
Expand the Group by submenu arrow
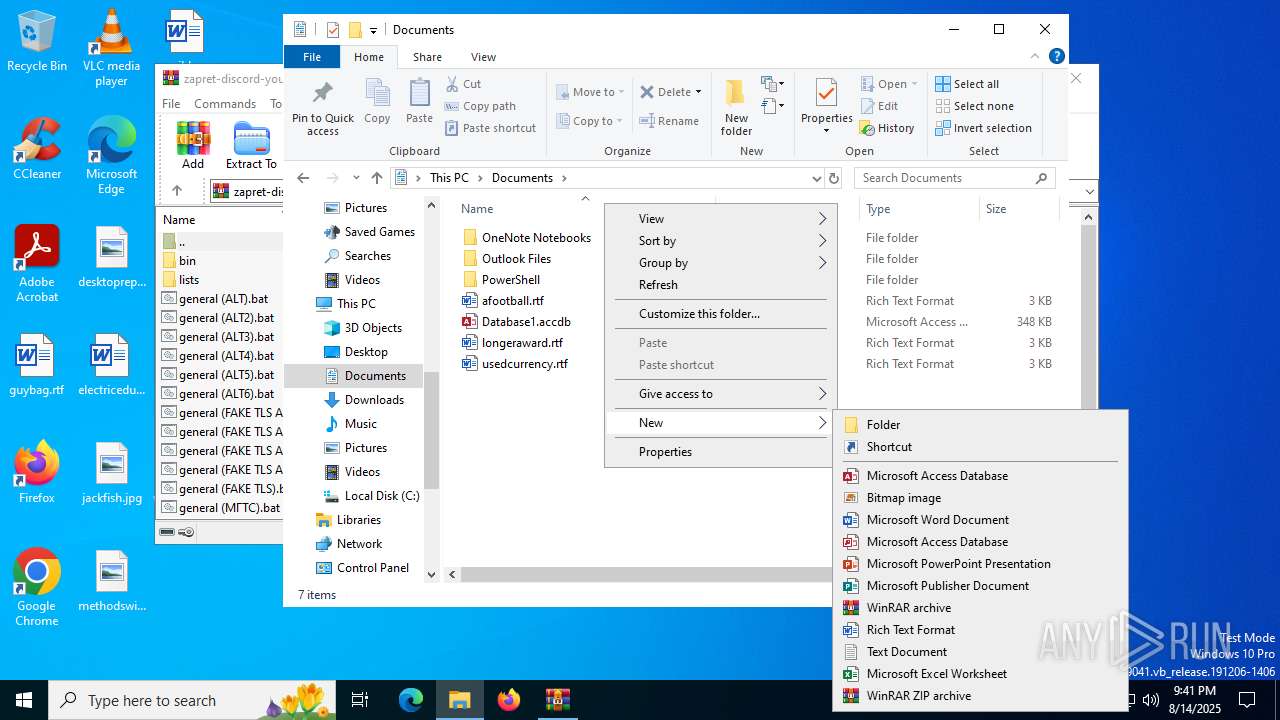click(822, 263)
